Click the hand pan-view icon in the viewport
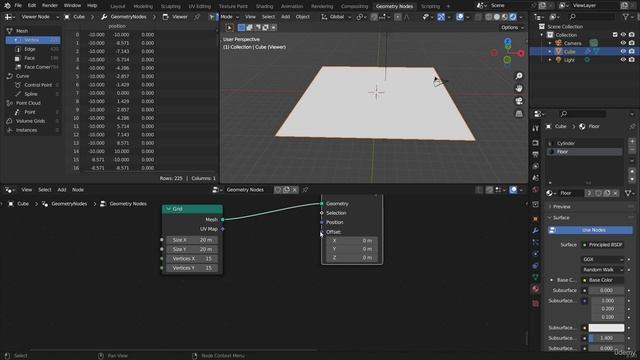The width and height of the screenshot is (640, 360). (519, 89)
